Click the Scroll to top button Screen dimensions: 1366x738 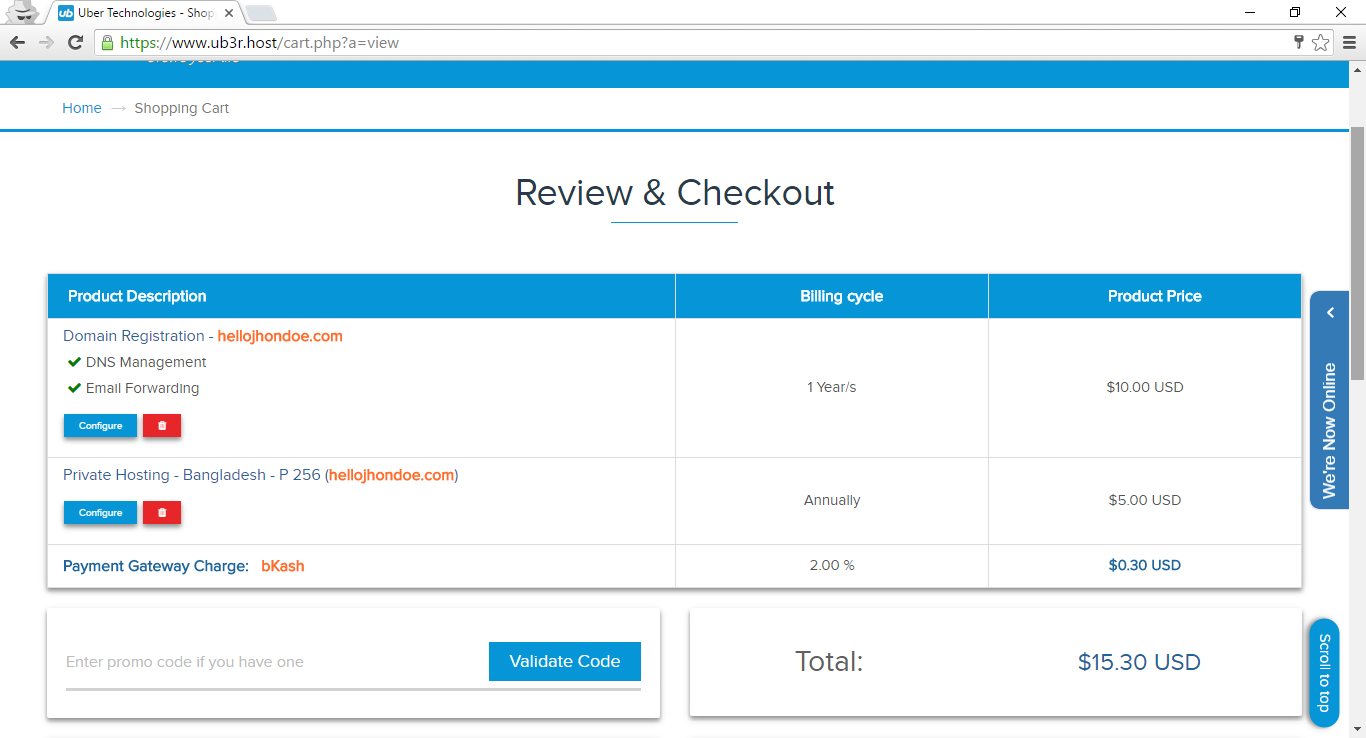pyautogui.click(x=1324, y=672)
